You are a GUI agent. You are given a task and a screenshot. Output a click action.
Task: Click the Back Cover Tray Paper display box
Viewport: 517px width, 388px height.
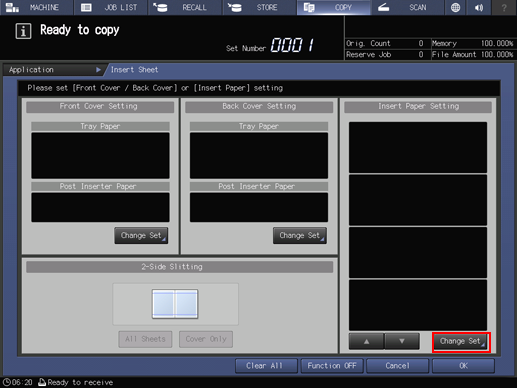point(259,156)
